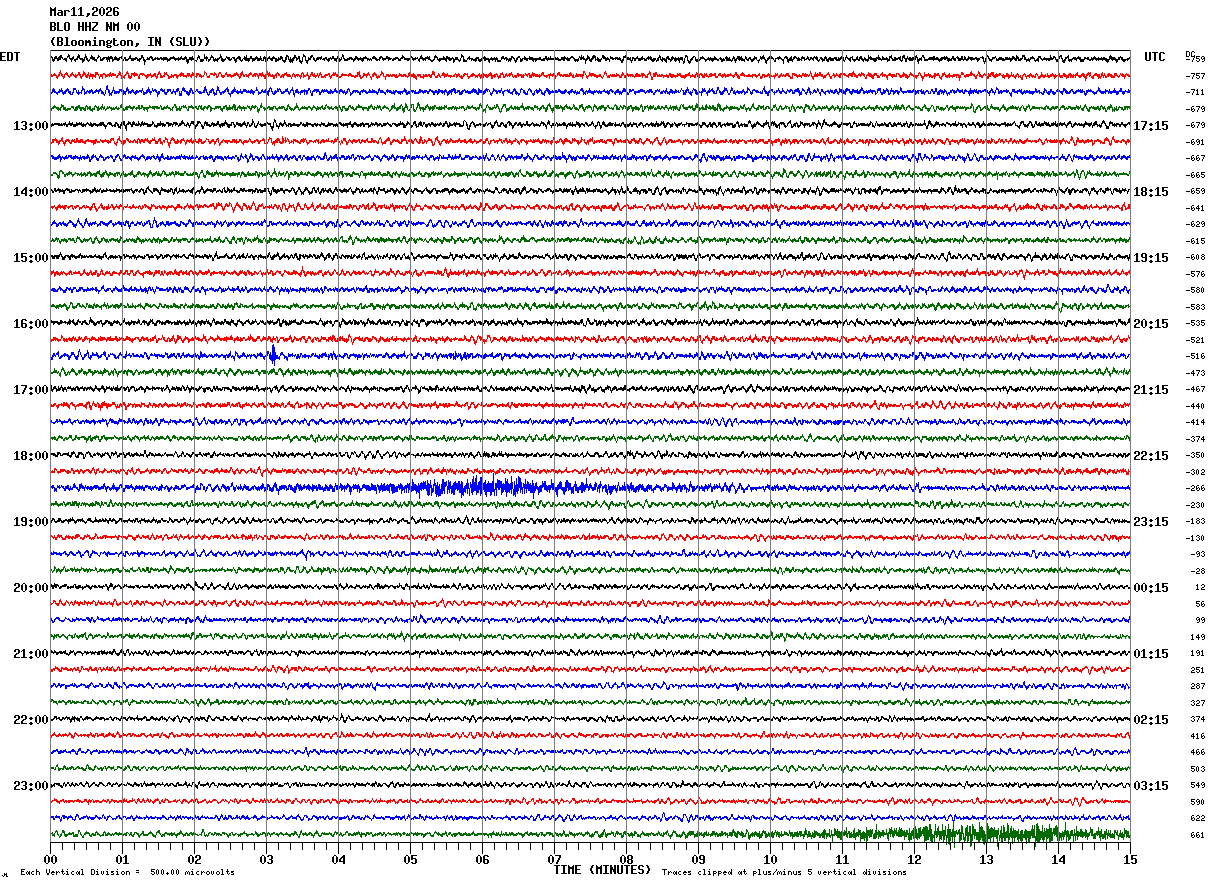The width and height of the screenshot is (1210, 886).
Task: Click the DC offset value -350
Action: click(1195, 455)
